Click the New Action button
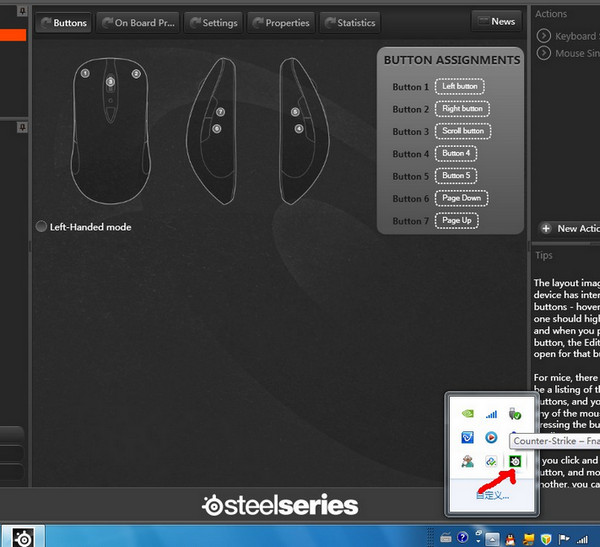Image resolution: width=600 pixels, height=547 pixels. coord(568,228)
